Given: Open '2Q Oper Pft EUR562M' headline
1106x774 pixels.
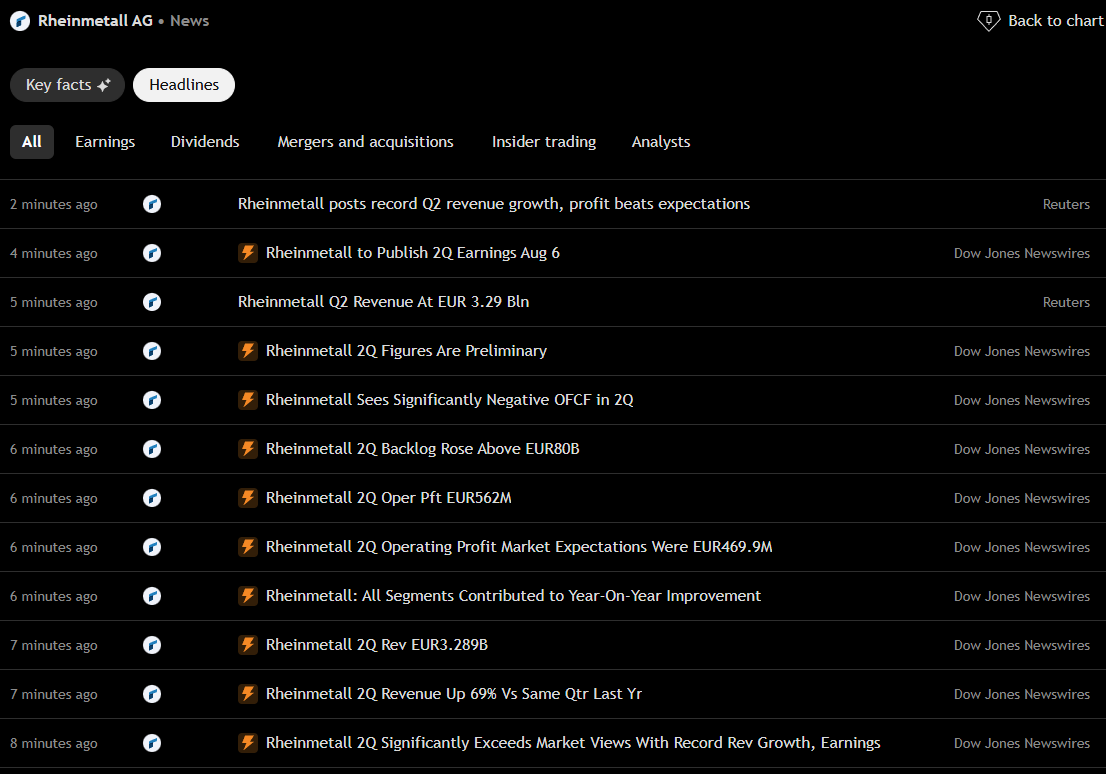Looking at the screenshot, I should 389,498.
